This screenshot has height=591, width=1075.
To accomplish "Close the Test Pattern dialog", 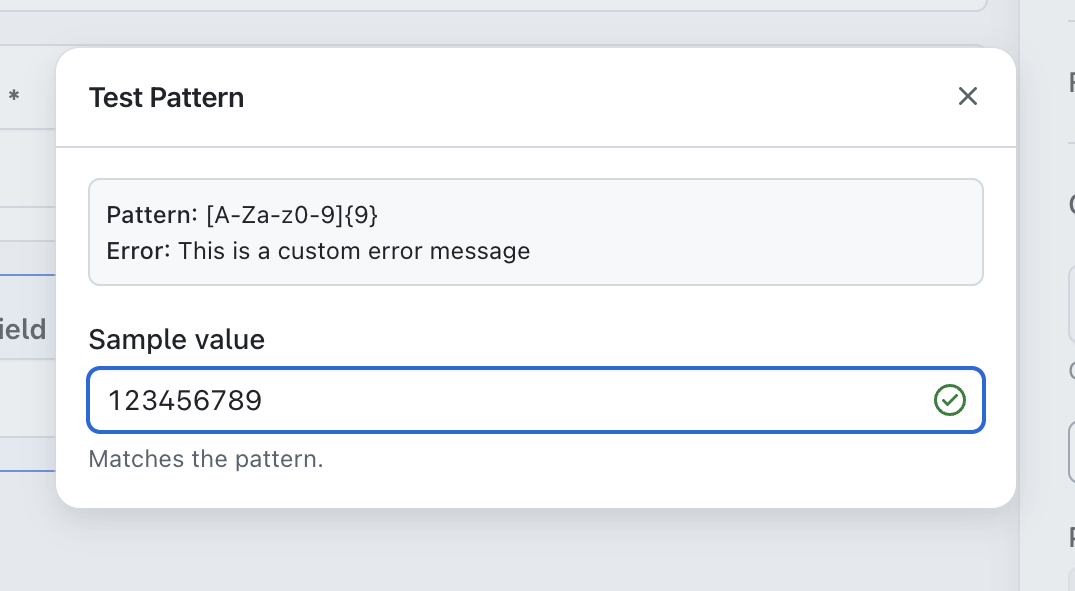I will [x=967, y=96].
